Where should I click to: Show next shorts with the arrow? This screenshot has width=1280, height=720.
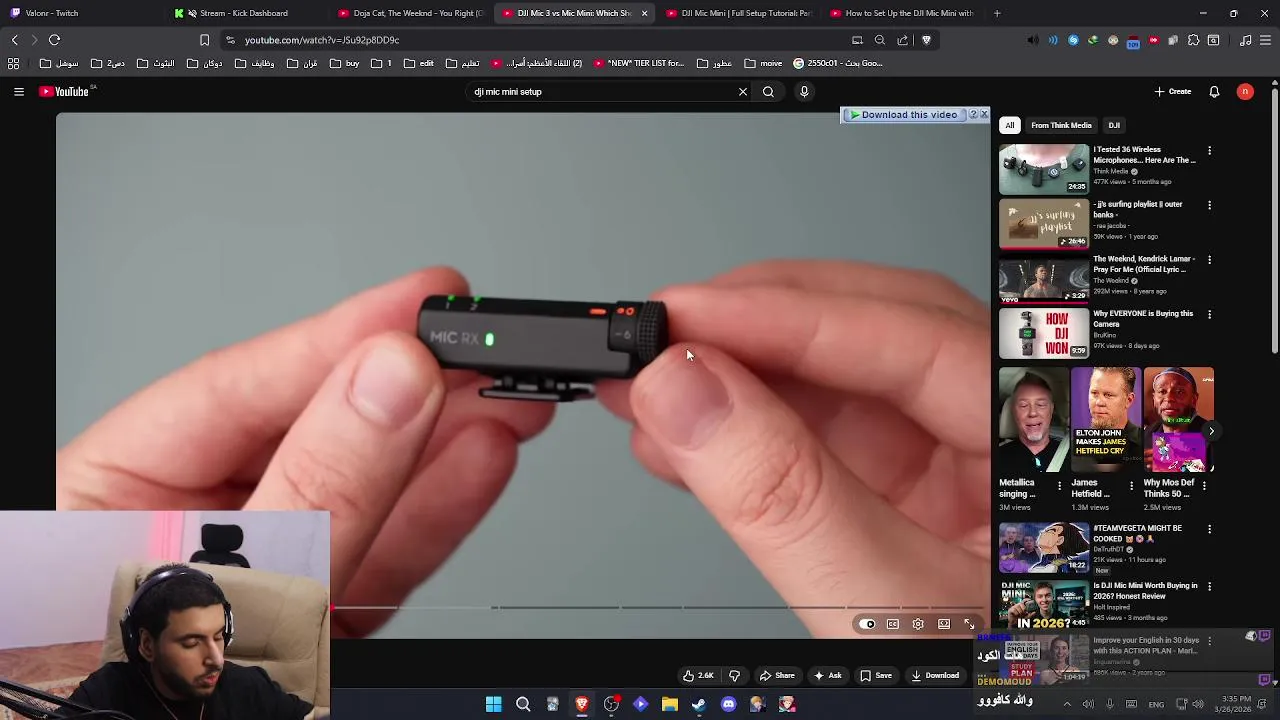click(x=1211, y=432)
